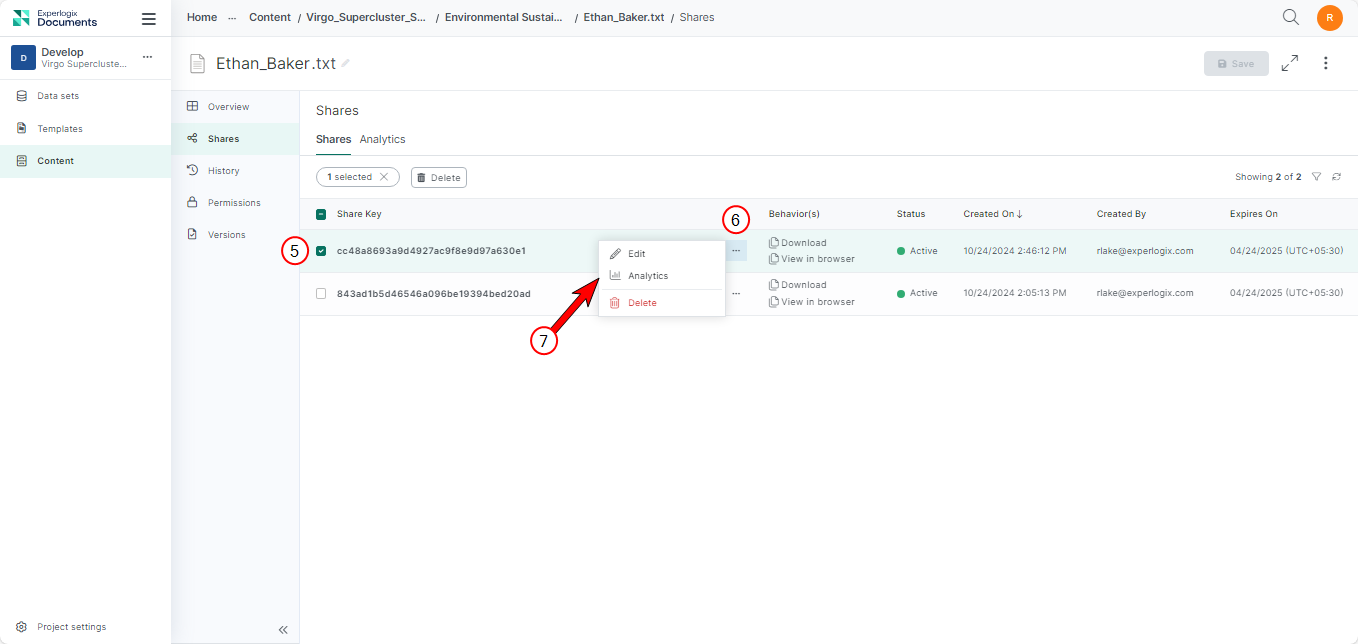The image size is (1358, 644).
Task: Refresh the shares list
Action: tap(1336, 177)
